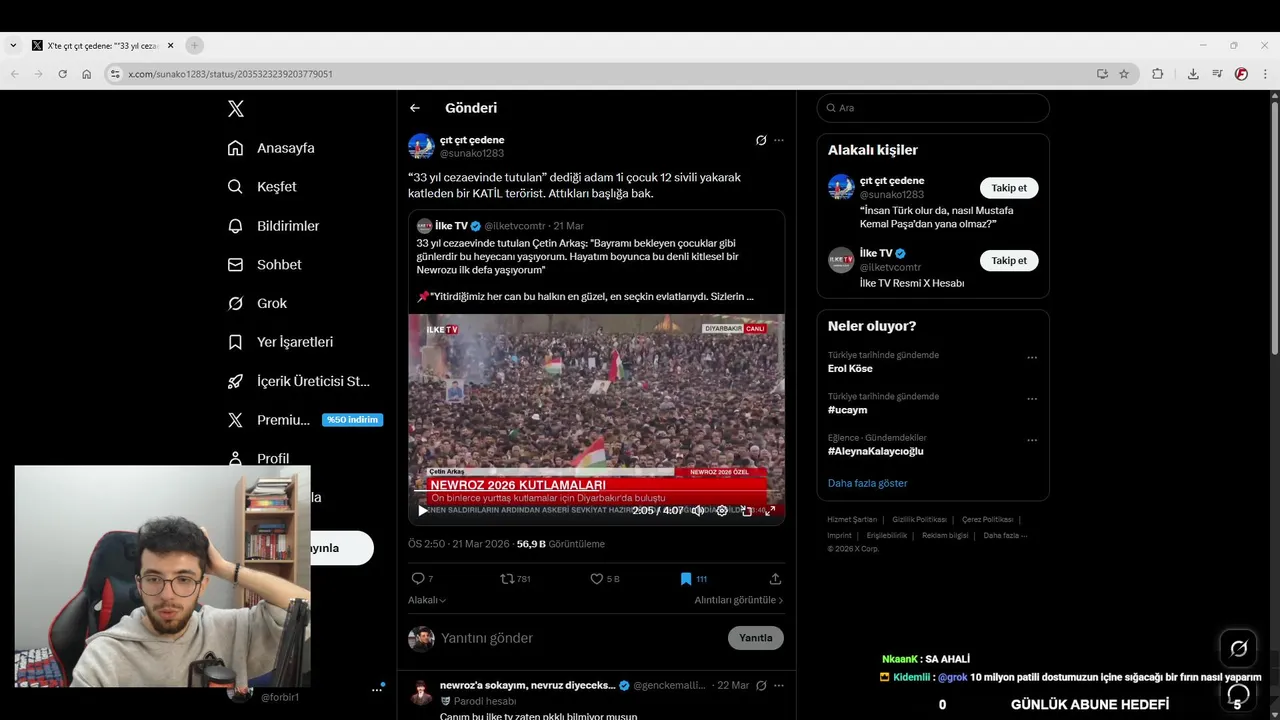Open browser tab search dropdown
Image resolution: width=1280 pixels, height=720 pixels.
point(13,45)
